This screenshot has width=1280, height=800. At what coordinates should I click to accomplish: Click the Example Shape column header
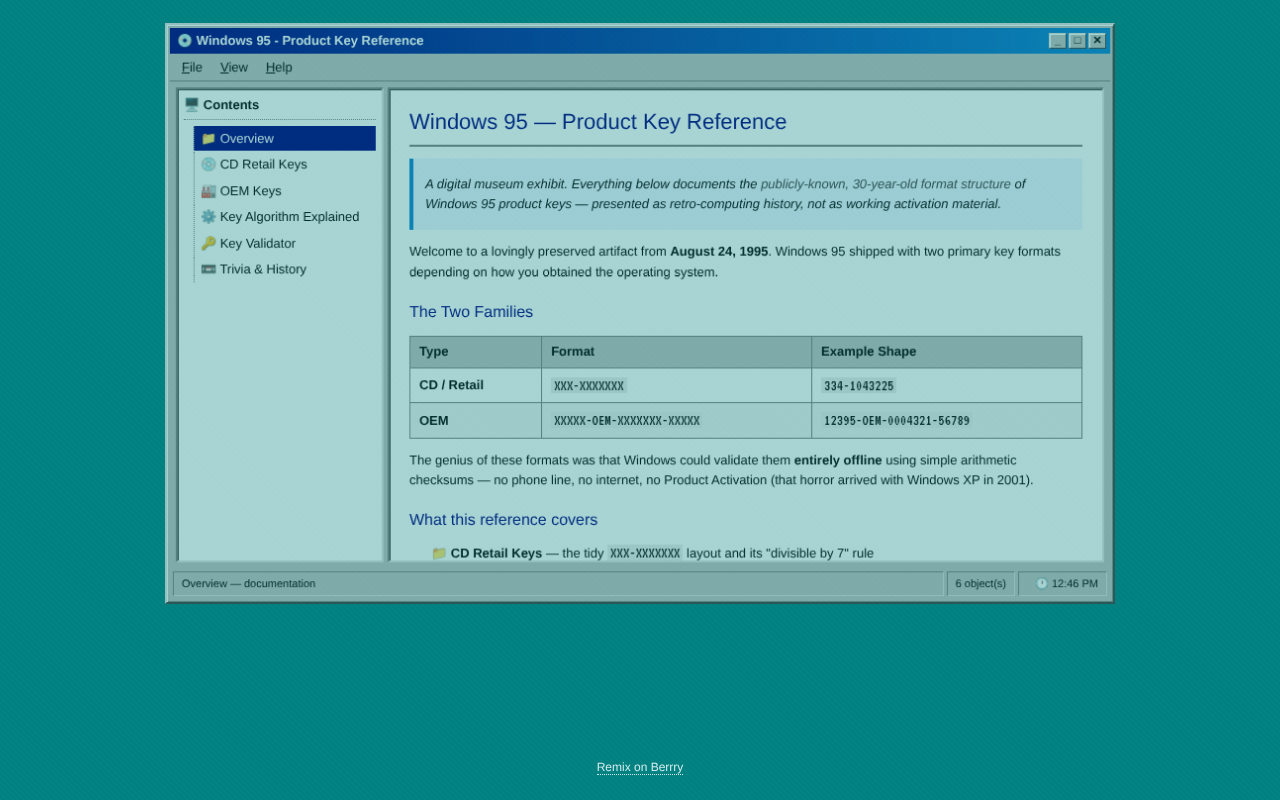pyautogui.click(x=947, y=352)
